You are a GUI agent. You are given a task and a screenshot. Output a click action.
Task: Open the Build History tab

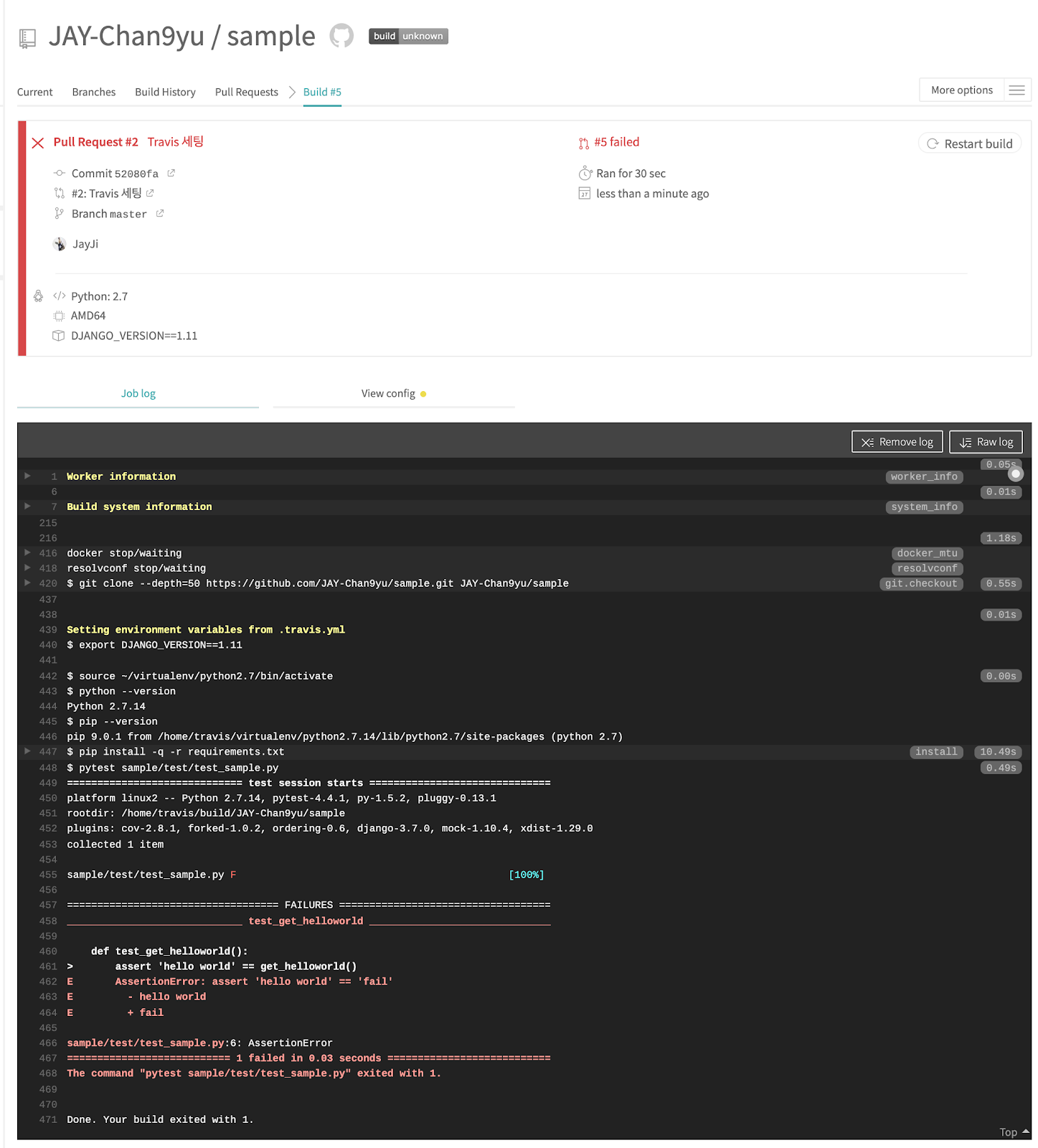[x=165, y=92]
